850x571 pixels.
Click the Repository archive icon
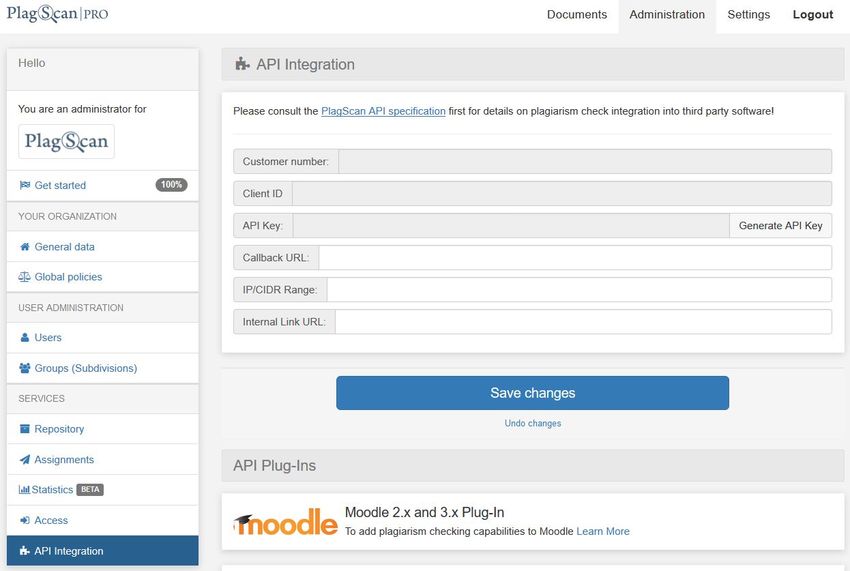(x=24, y=429)
